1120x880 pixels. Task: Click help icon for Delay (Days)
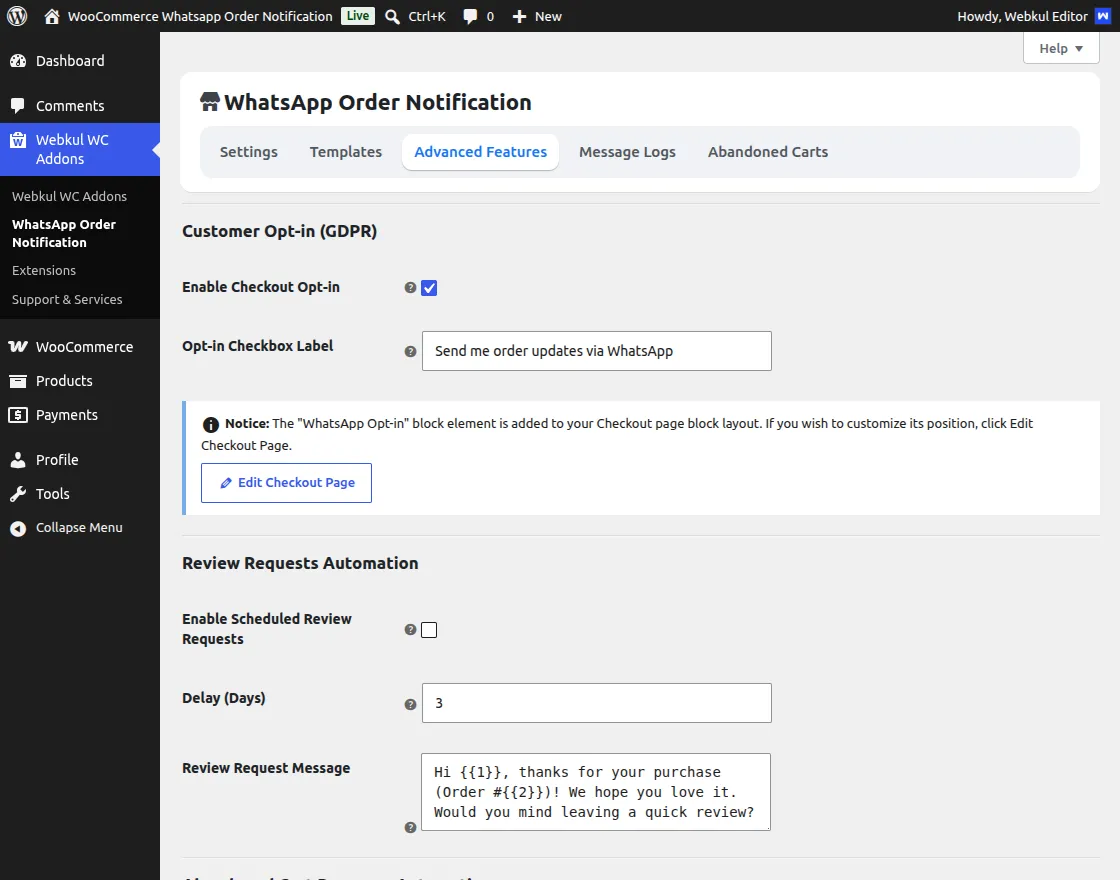pos(410,704)
